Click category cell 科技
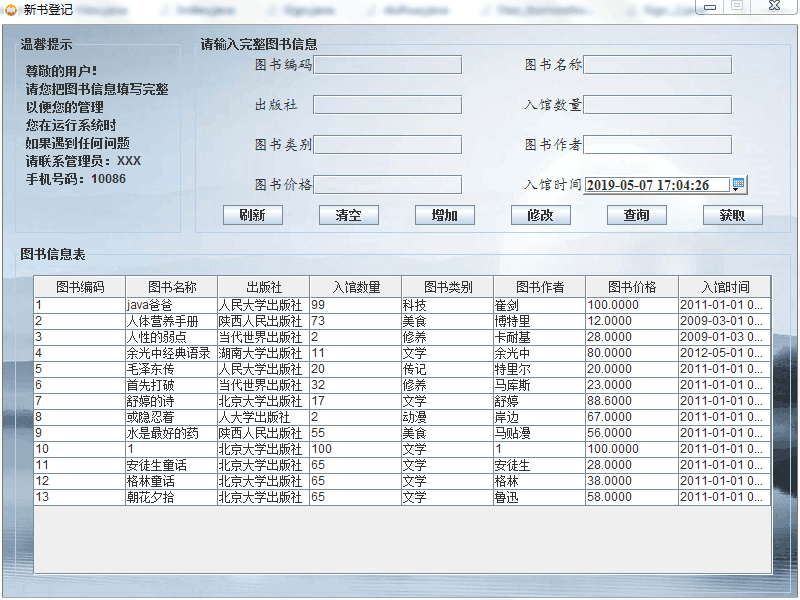 [447, 305]
